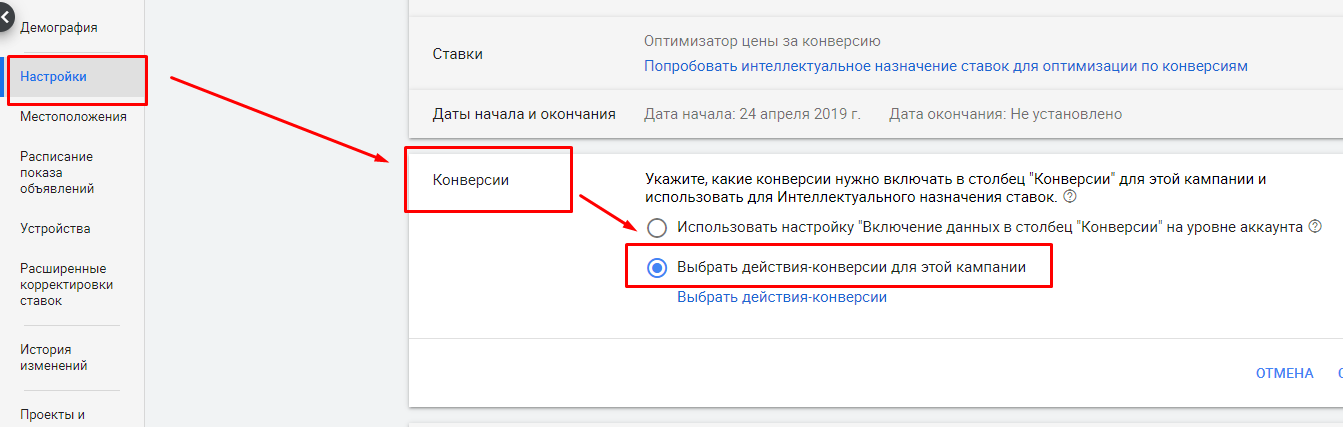Image resolution: width=1343 pixels, height=427 pixels.
Task: Open Расширенные корректировки ставок
Action: tap(66, 285)
